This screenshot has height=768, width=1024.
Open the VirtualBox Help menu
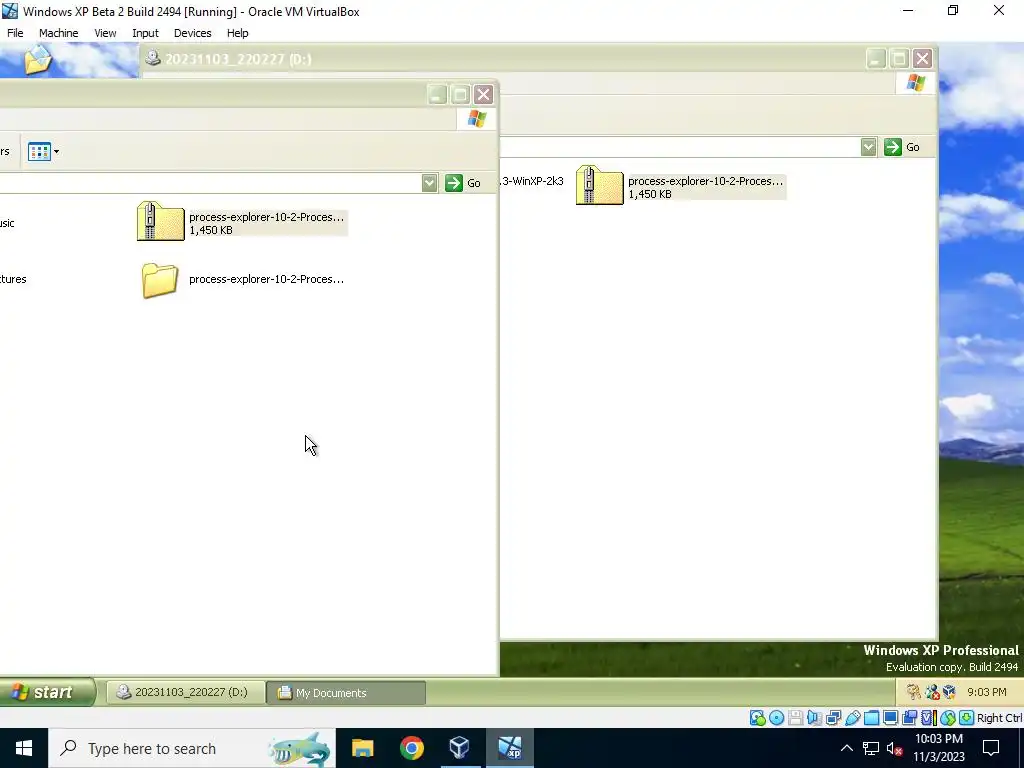pos(237,33)
